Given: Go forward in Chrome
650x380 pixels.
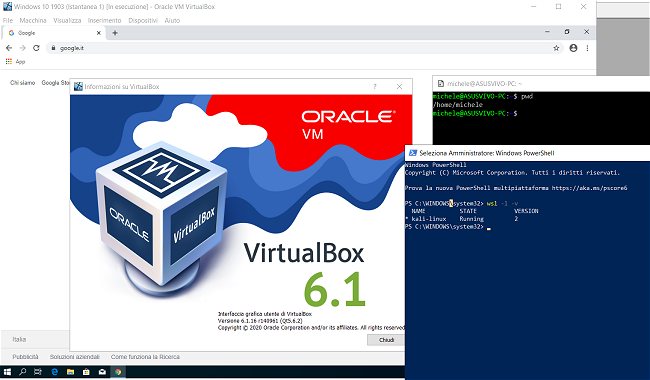Looking at the screenshot, I should point(22,48).
